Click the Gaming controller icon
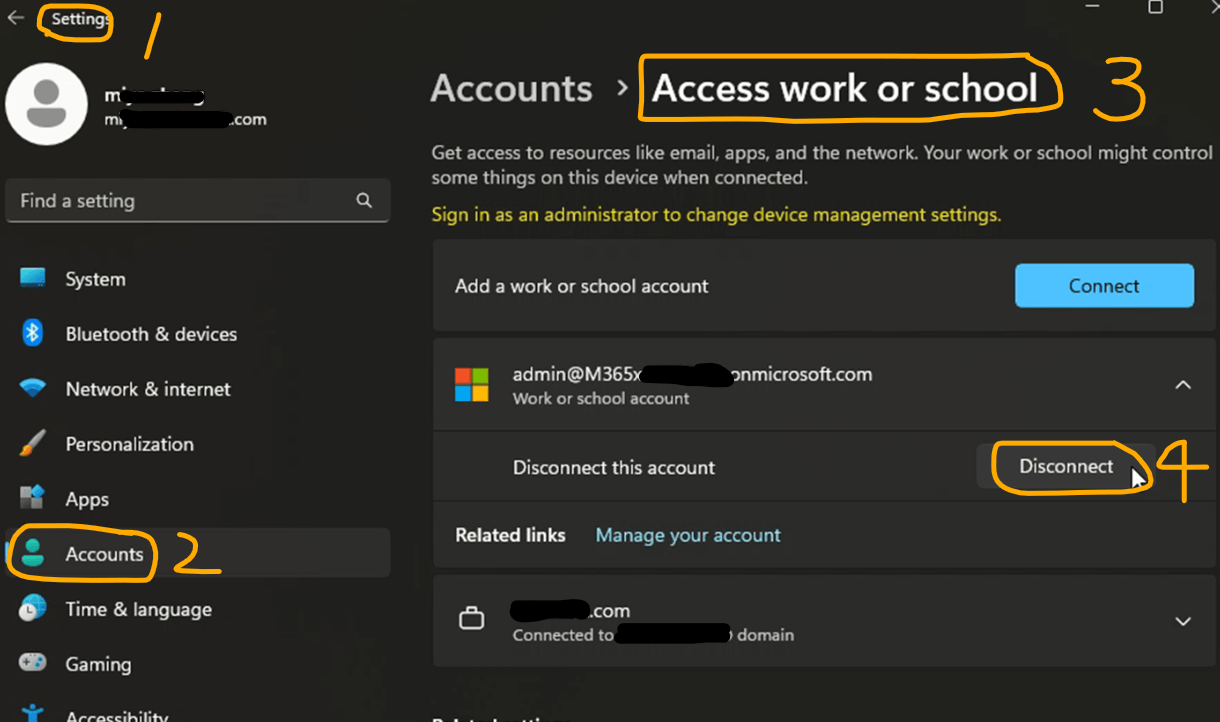Screen dimensions: 1220x722 pyautogui.click(x=33, y=663)
